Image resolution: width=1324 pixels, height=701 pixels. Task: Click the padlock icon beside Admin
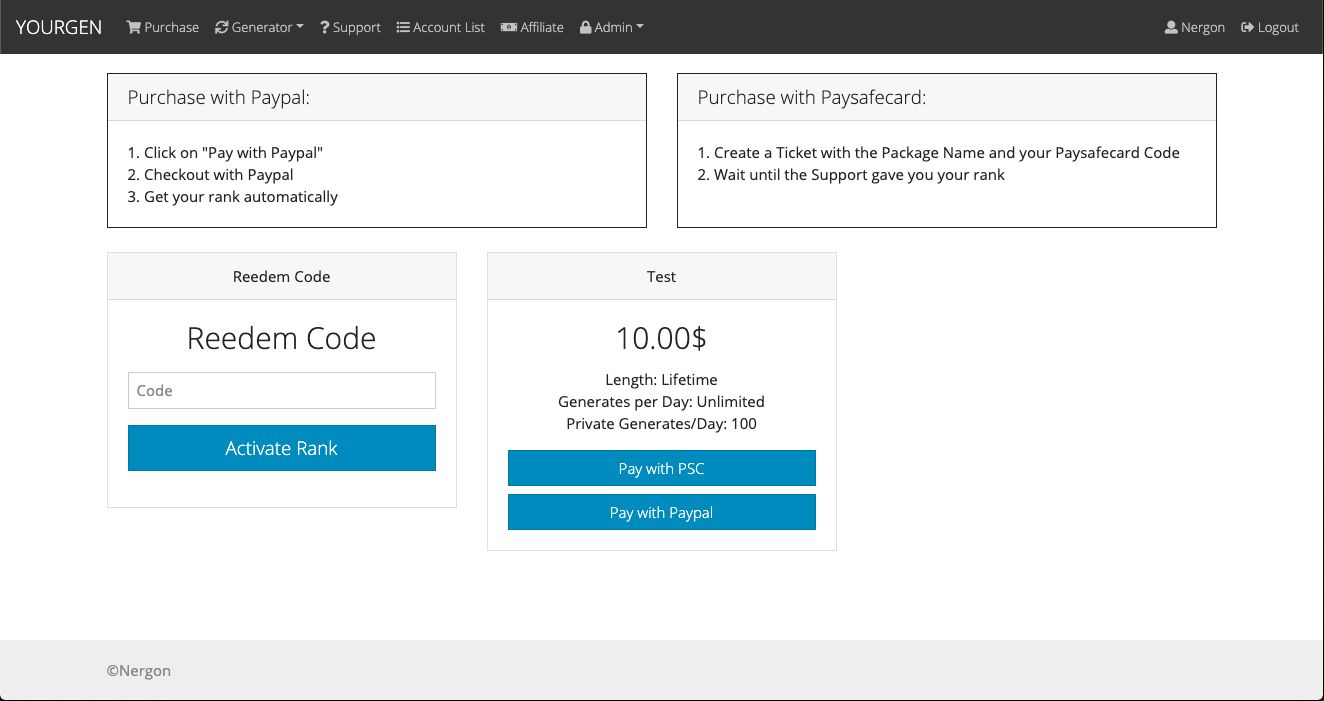coord(585,27)
